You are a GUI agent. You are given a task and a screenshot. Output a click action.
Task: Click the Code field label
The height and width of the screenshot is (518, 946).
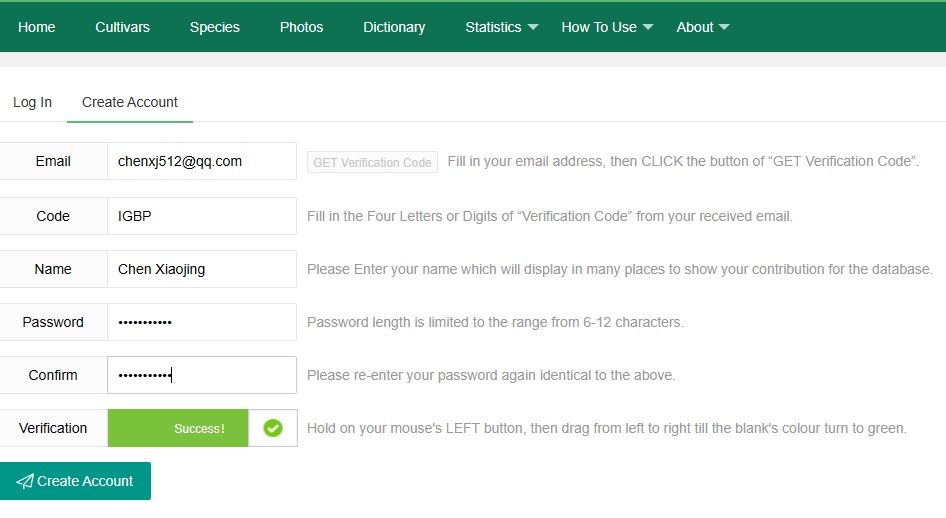coord(53,216)
